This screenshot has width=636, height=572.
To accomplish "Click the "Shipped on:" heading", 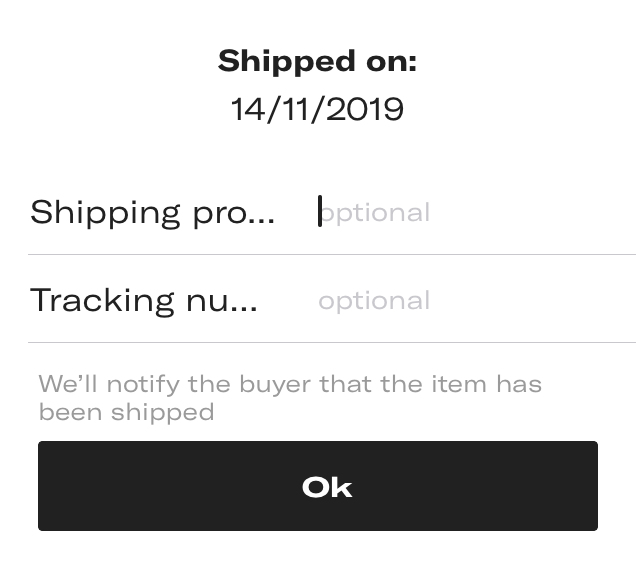I will (x=317, y=61).
